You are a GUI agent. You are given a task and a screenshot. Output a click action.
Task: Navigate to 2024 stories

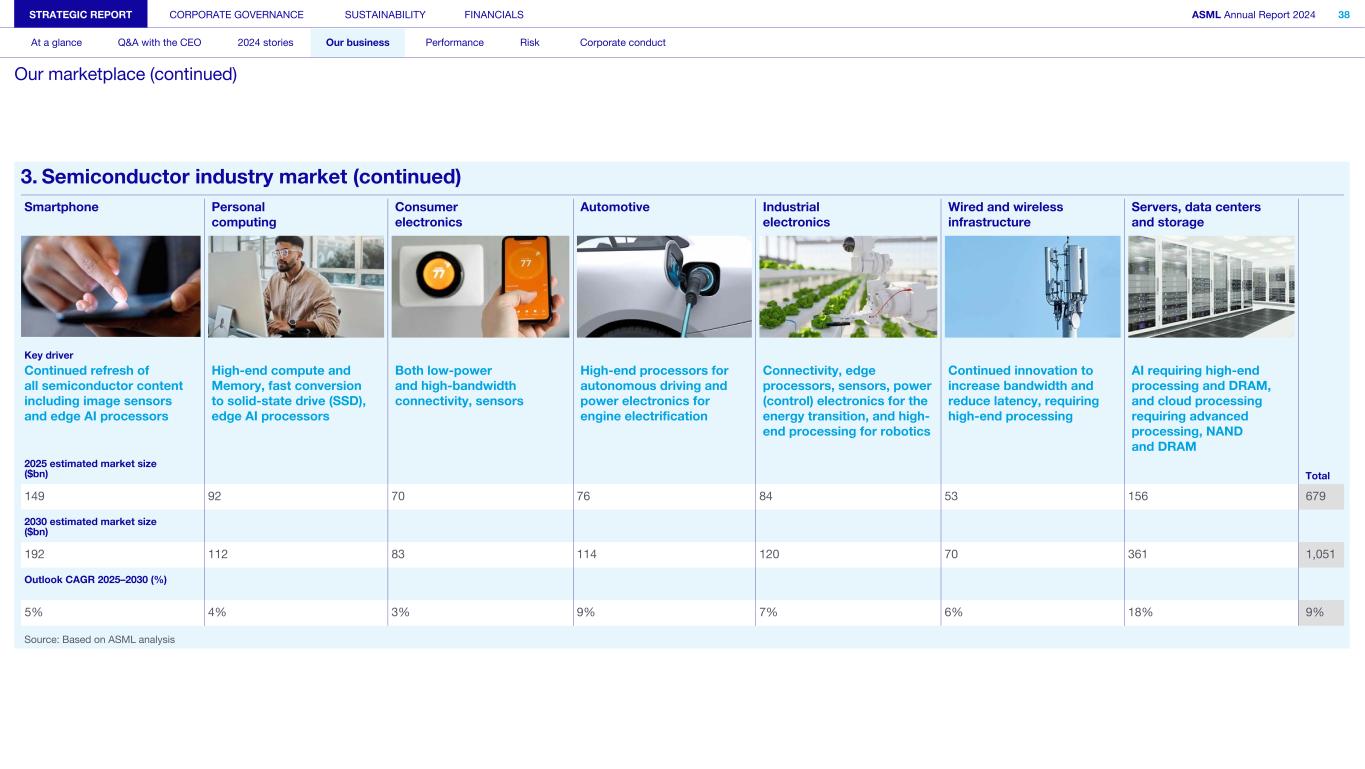pos(265,43)
